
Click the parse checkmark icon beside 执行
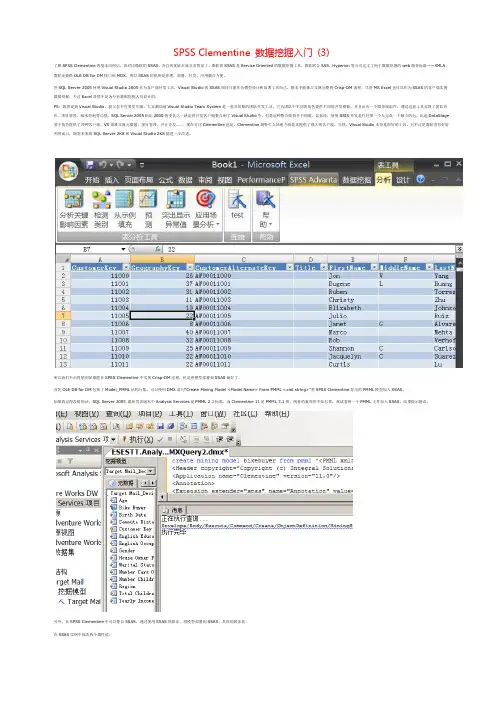tap(160, 439)
